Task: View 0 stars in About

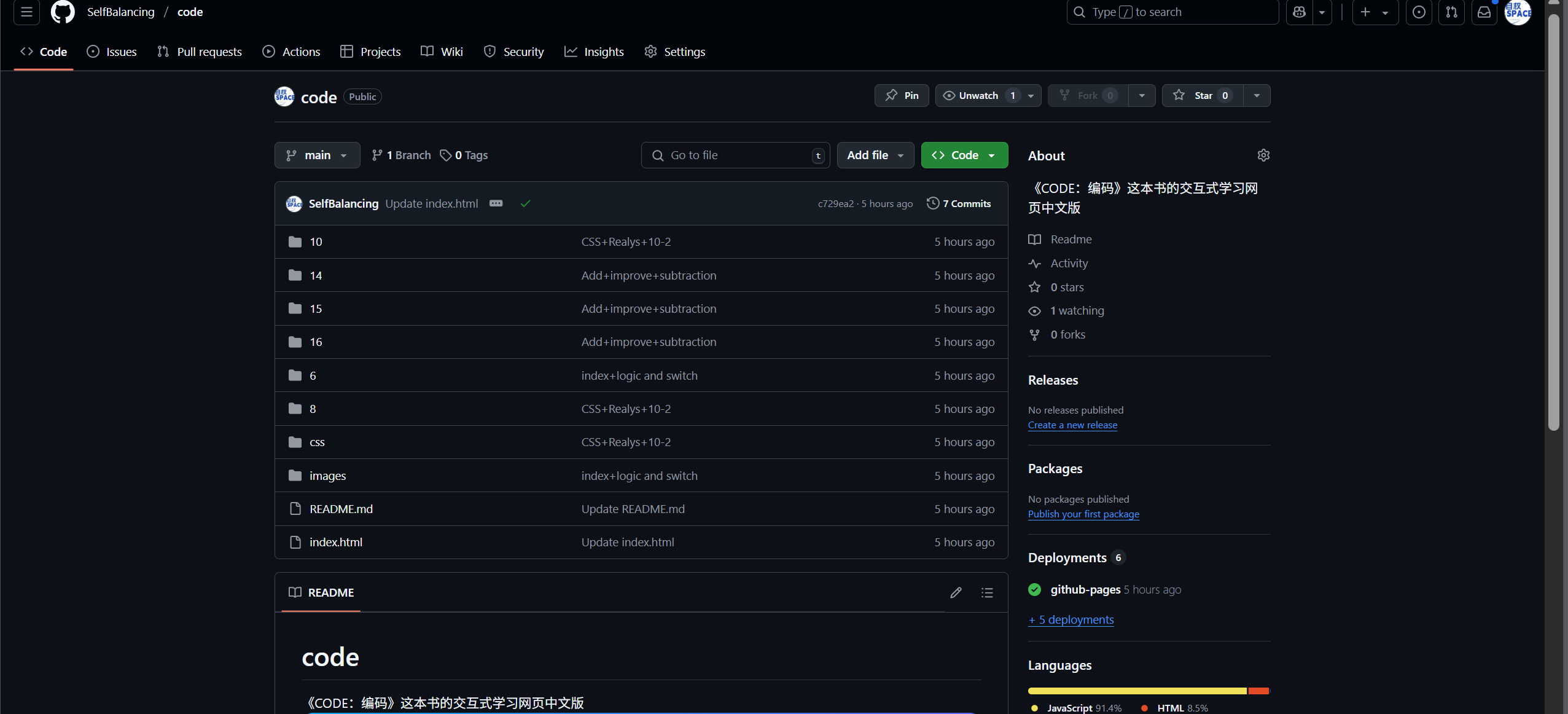Action: pyautogui.click(x=1056, y=287)
